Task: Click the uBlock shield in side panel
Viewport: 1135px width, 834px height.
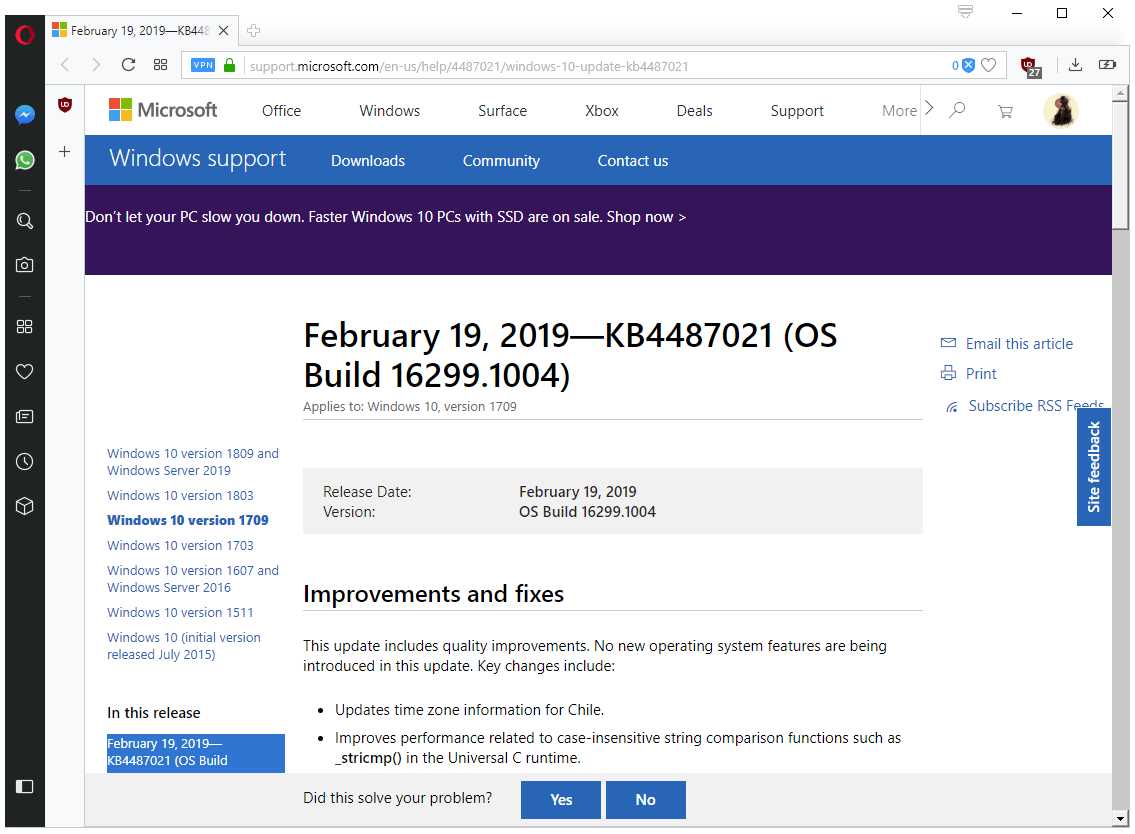Action: [65, 105]
